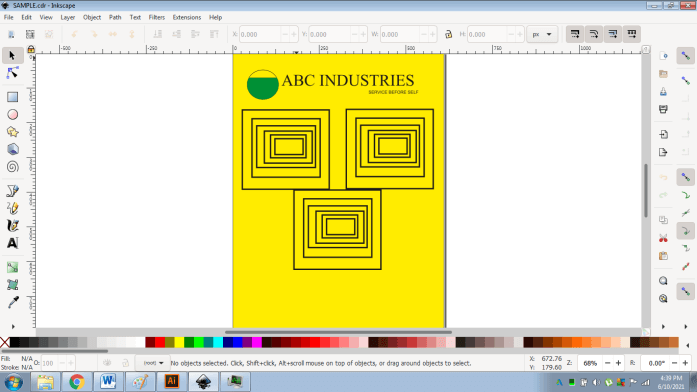Select the Mesh gradient tool
Viewport: 697px width, 392px height.
pos(12,284)
